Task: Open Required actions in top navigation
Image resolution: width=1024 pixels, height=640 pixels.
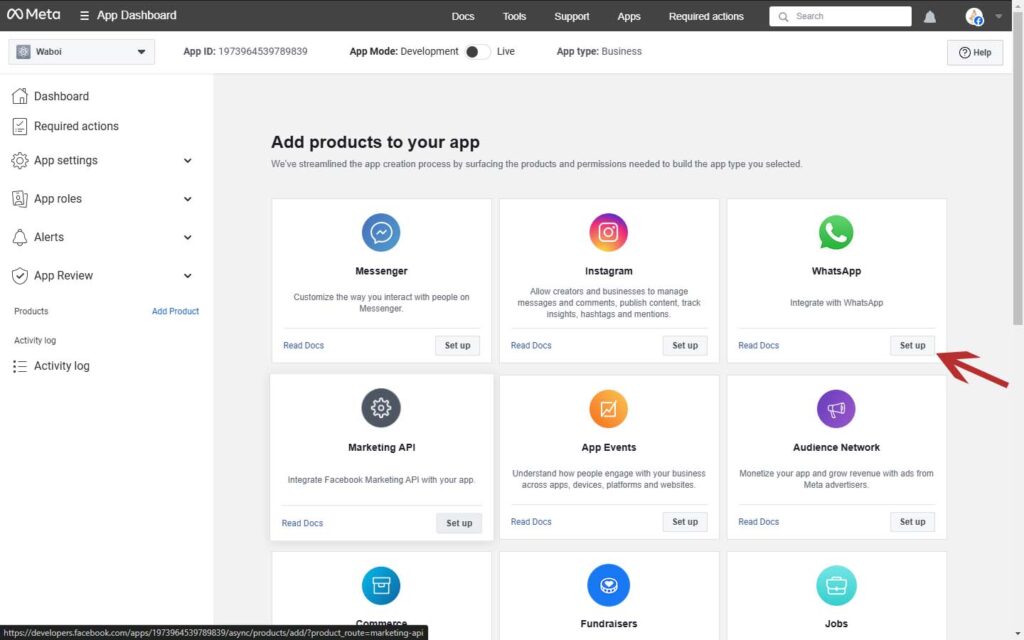Action: (x=706, y=16)
